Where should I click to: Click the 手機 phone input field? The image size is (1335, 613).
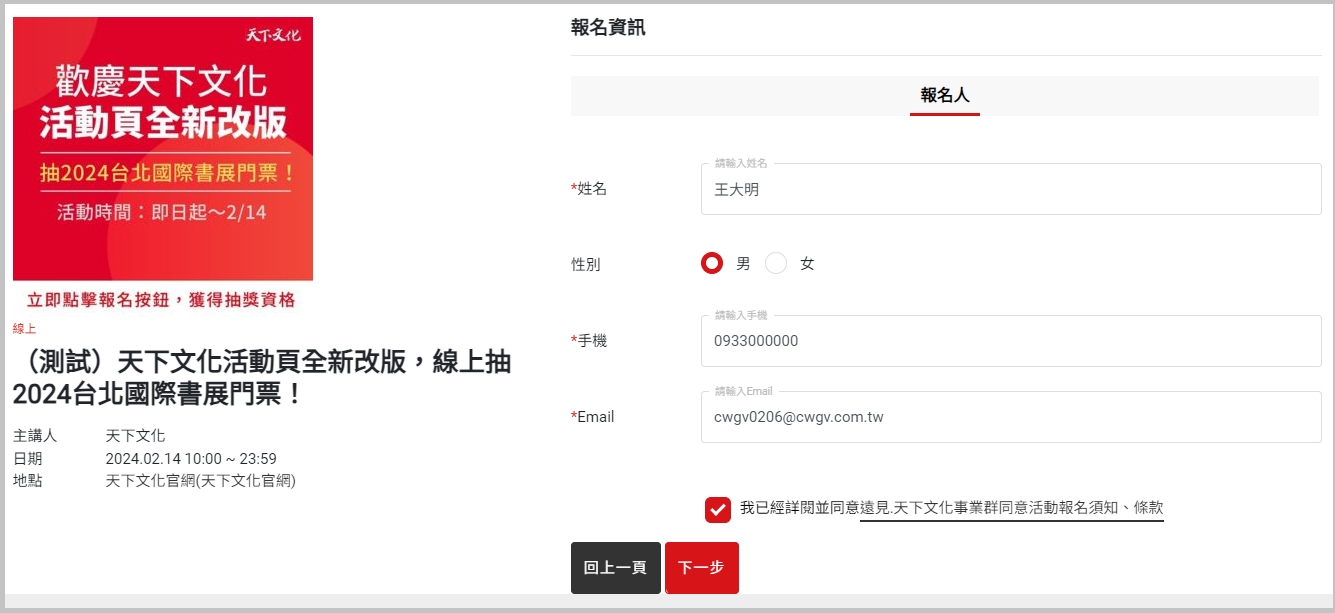pyautogui.click(x=1011, y=341)
